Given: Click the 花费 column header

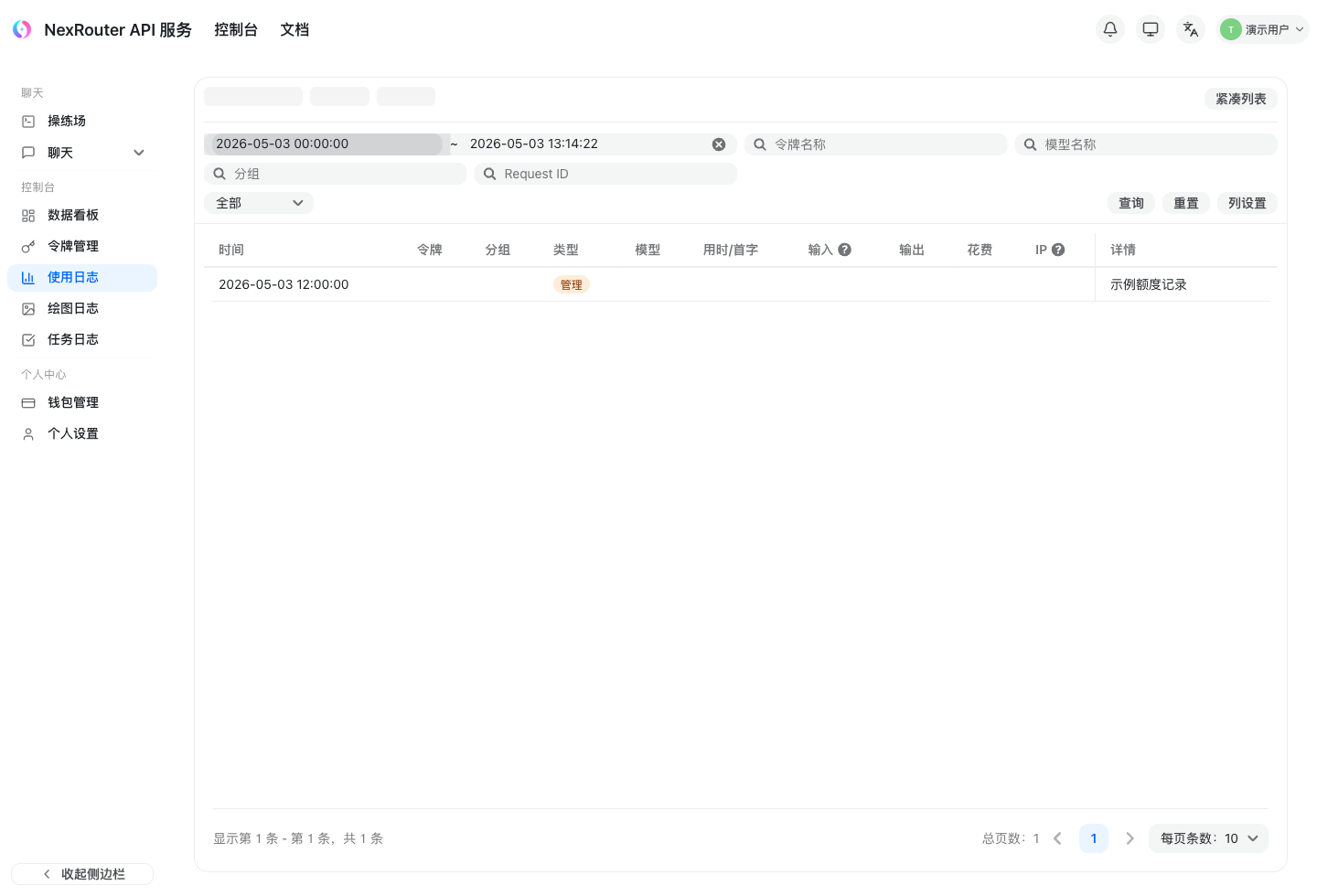Looking at the screenshot, I should coord(980,250).
